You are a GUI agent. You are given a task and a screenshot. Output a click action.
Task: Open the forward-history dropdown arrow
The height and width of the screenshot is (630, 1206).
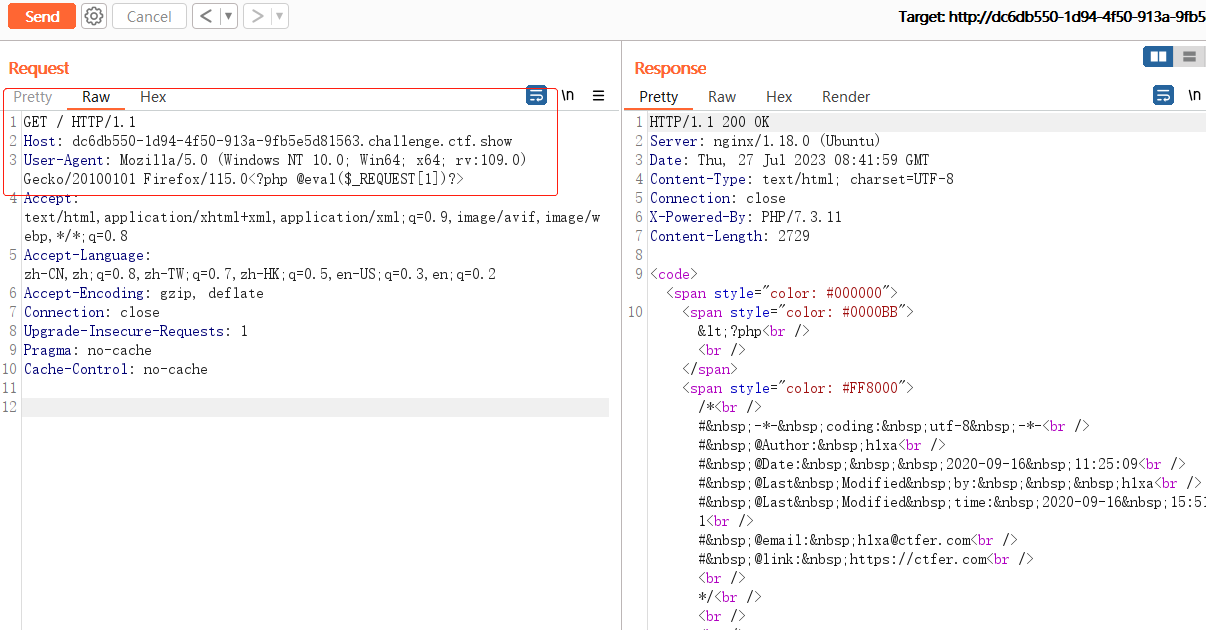pos(279,16)
